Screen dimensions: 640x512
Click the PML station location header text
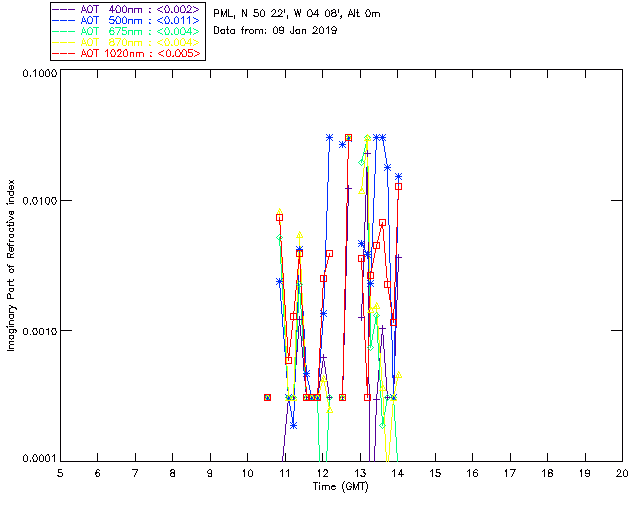tap(297, 14)
